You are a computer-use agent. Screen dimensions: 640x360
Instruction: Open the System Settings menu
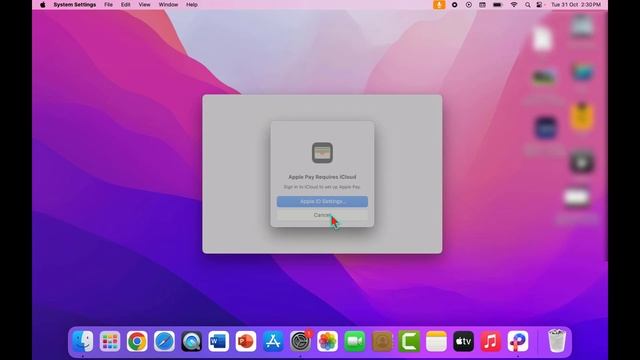(x=75, y=5)
